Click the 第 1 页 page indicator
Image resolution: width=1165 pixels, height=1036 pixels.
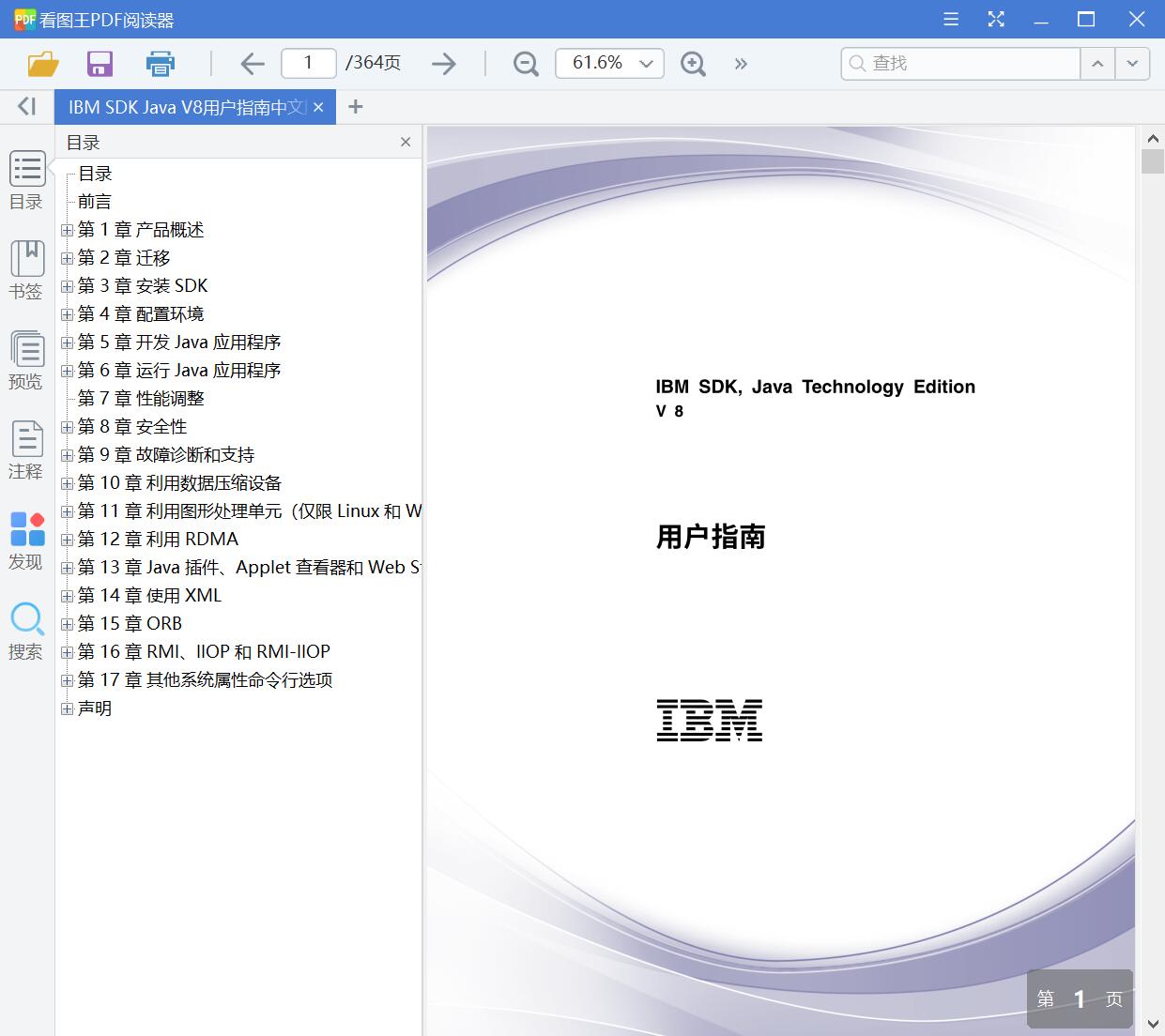(x=1080, y=998)
